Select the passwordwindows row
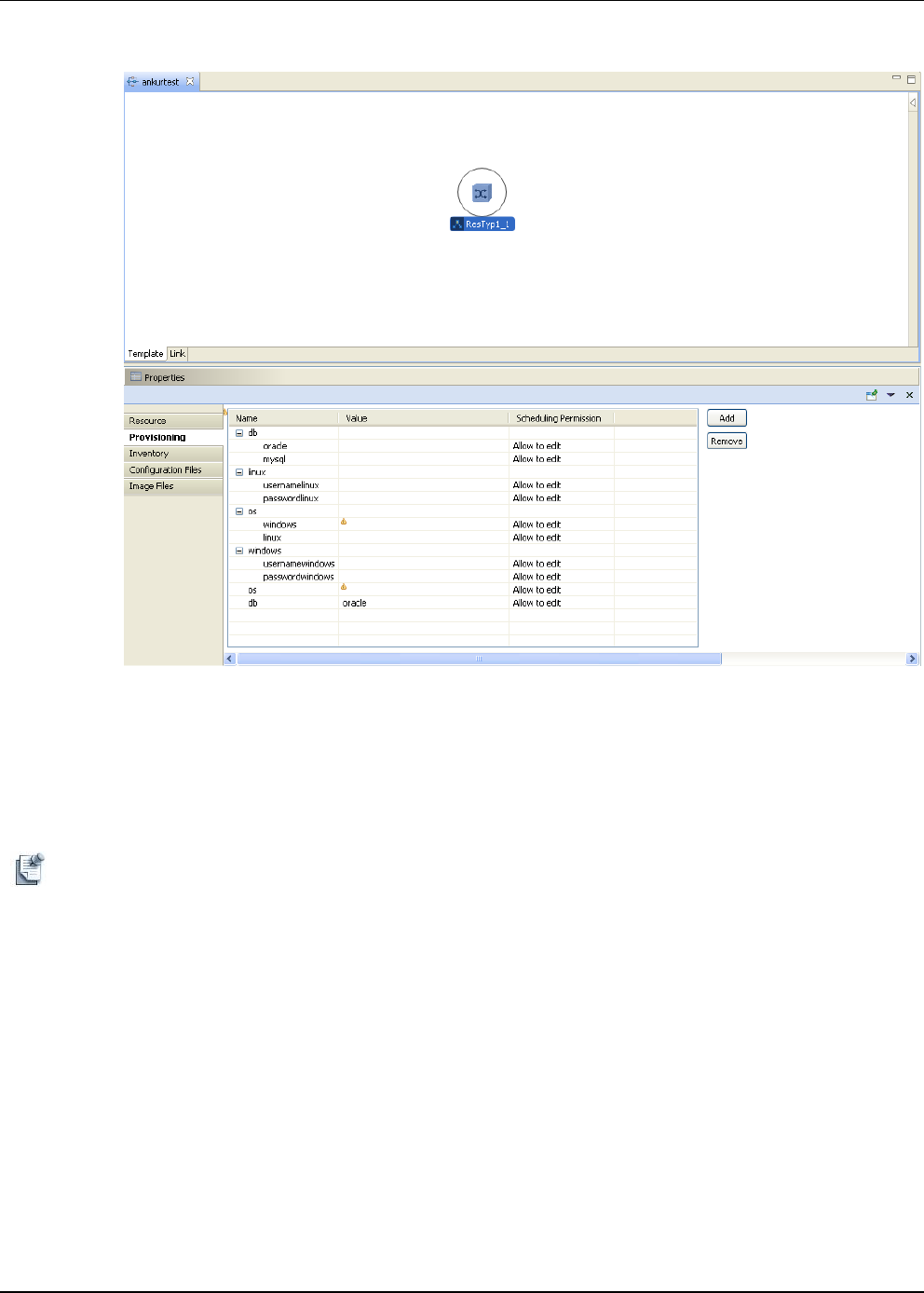 pos(463,577)
